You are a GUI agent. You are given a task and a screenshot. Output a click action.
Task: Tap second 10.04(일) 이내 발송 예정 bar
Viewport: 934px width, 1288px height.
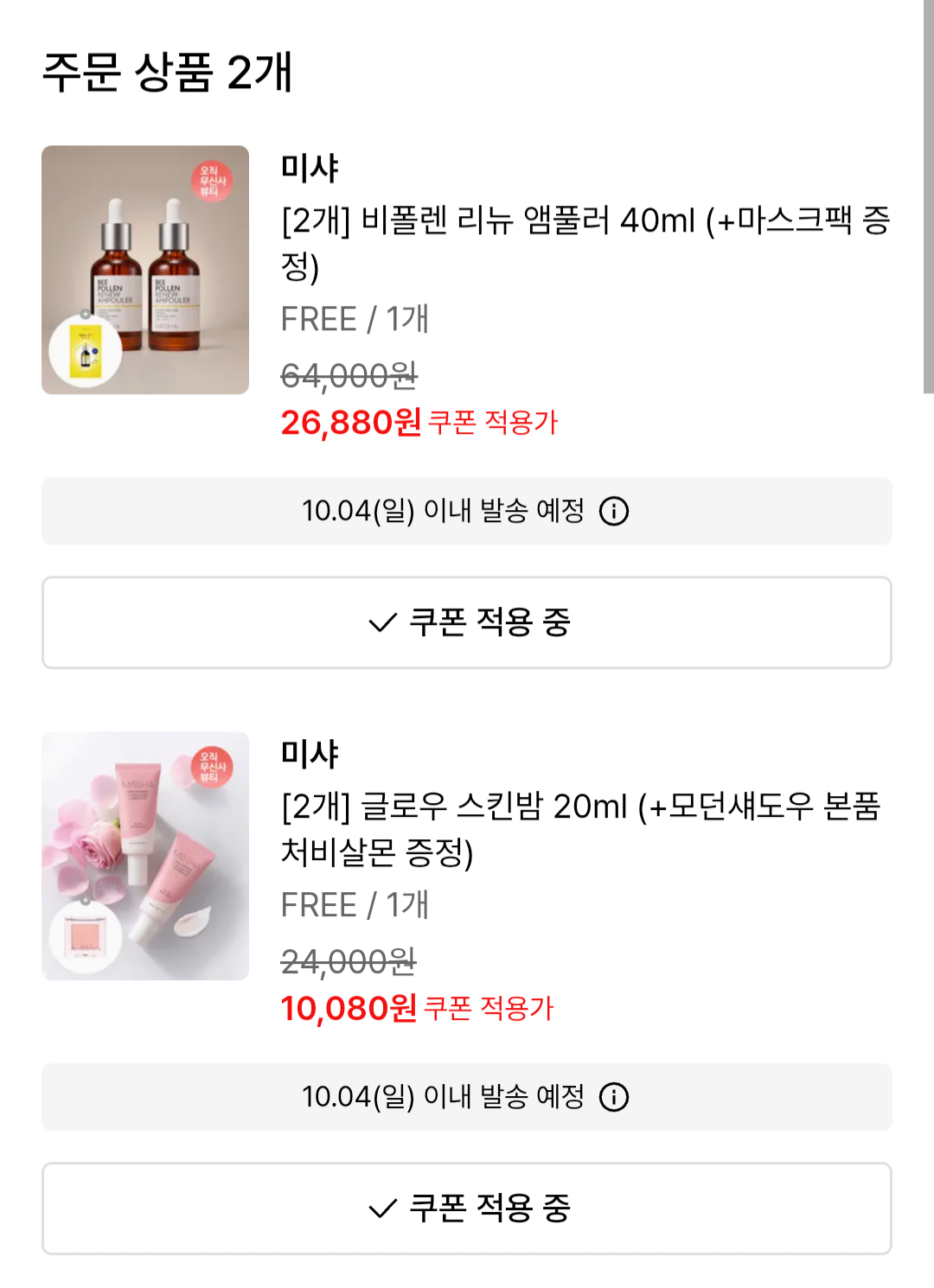pyautogui.click(x=467, y=1097)
